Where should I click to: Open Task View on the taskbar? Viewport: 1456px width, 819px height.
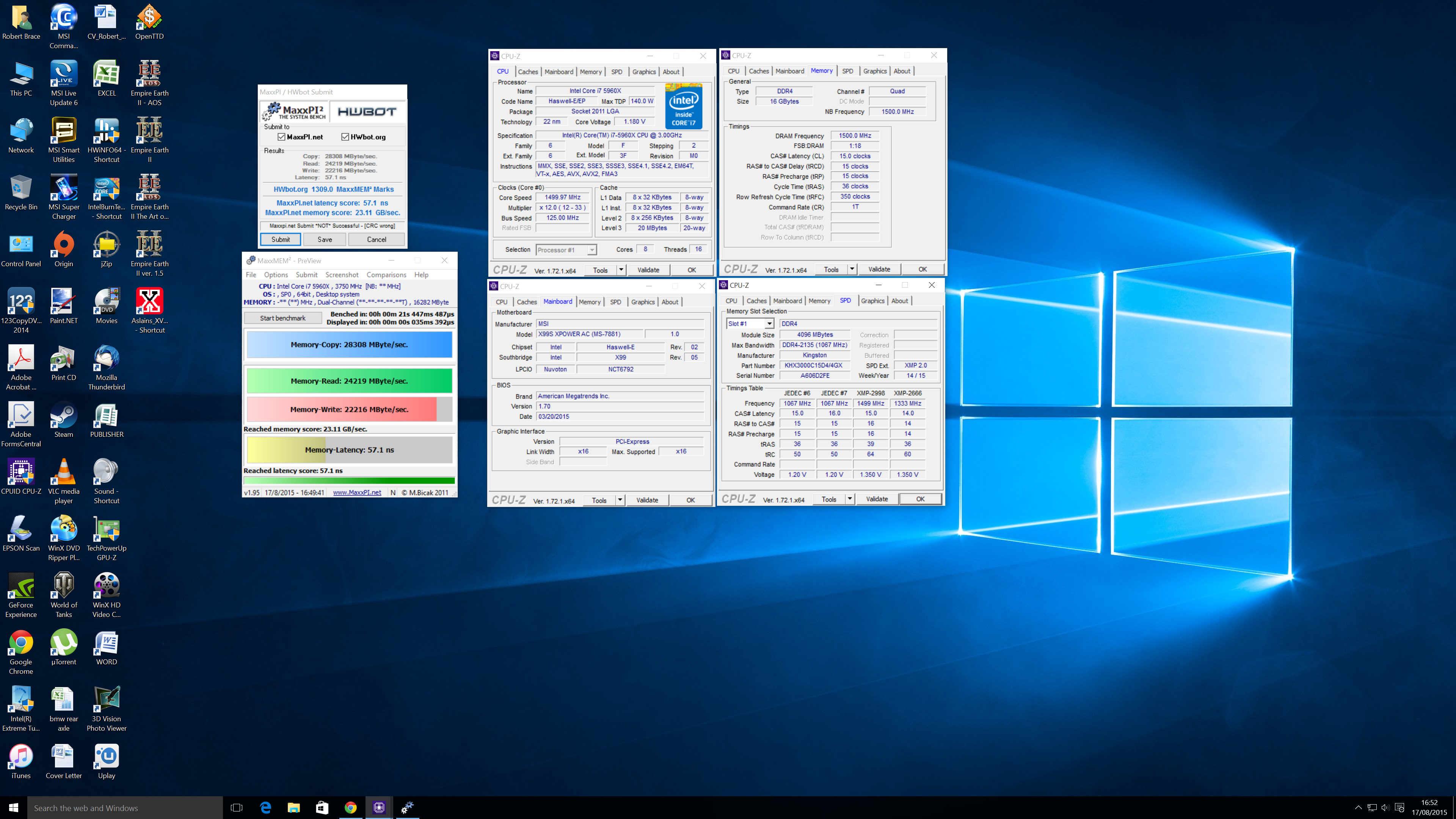237,808
